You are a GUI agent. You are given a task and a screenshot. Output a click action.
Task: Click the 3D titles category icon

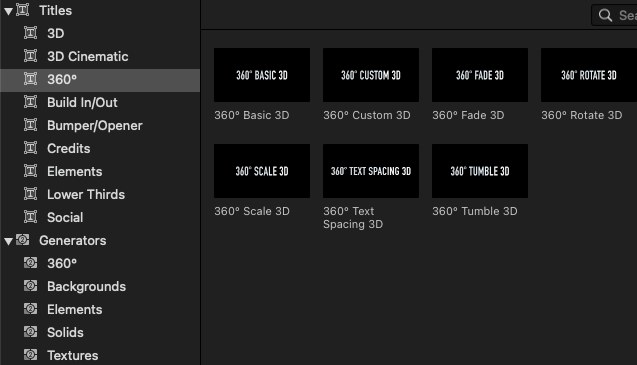[x=30, y=33]
